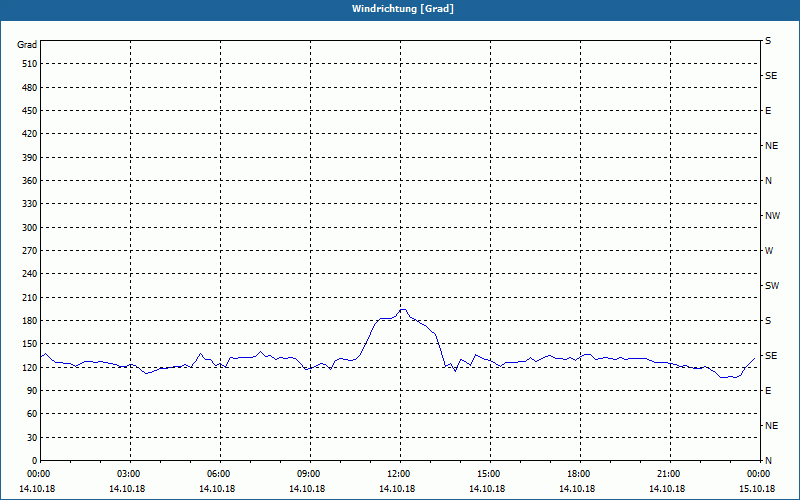Click the N compass label beside 360
The height and width of the screenshot is (500, 800).
point(768,181)
